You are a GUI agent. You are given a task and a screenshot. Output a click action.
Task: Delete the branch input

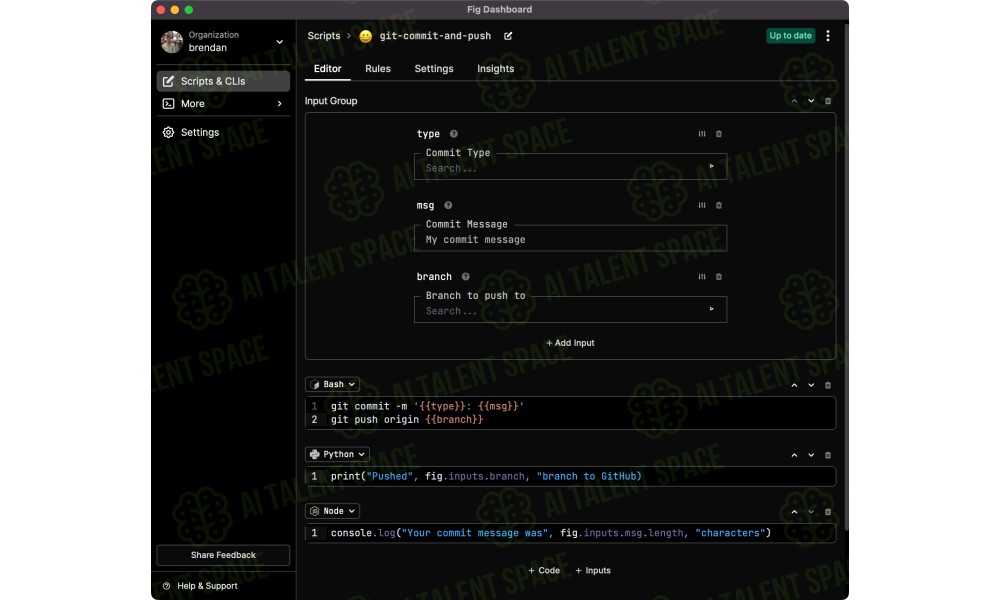coord(719,277)
